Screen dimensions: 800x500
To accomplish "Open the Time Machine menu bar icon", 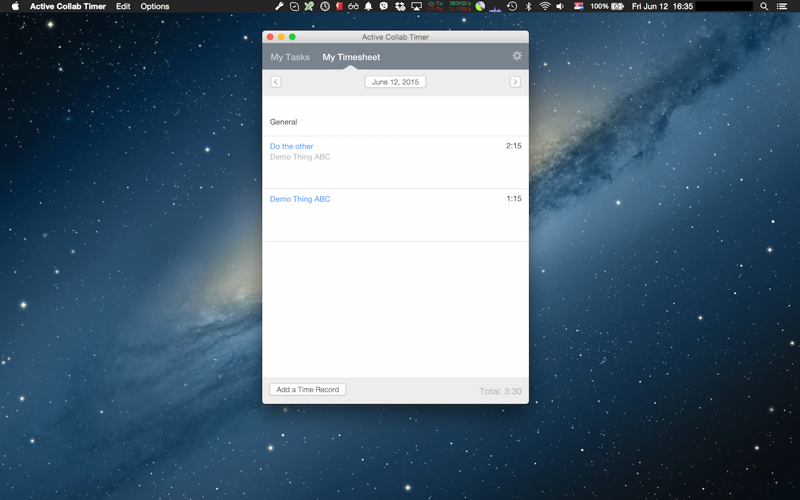I will pos(512,6).
